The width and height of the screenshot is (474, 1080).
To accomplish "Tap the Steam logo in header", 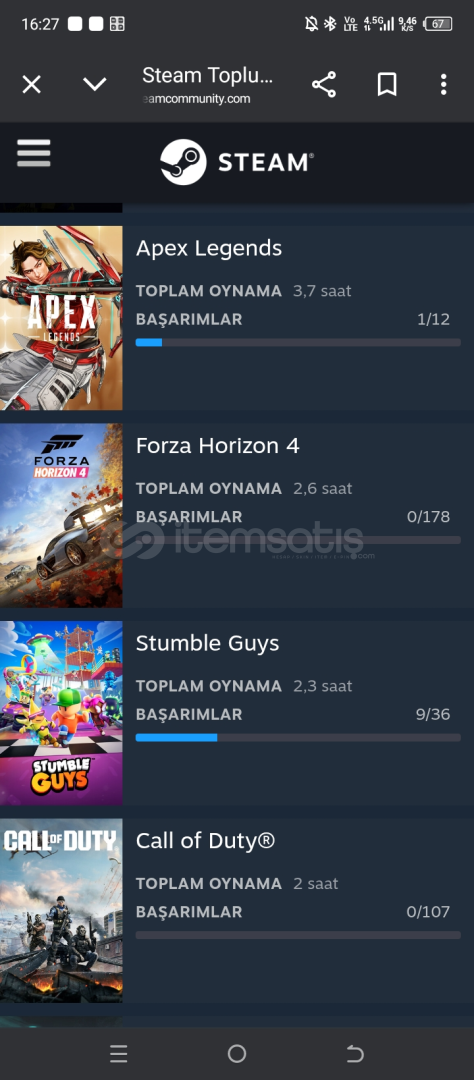I will pos(237,162).
